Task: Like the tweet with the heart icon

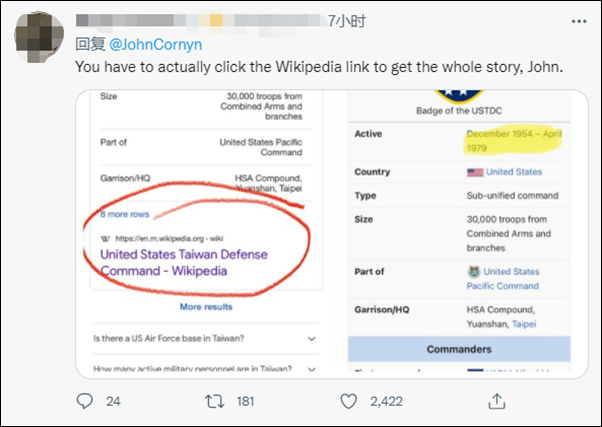Action: [x=349, y=401]
